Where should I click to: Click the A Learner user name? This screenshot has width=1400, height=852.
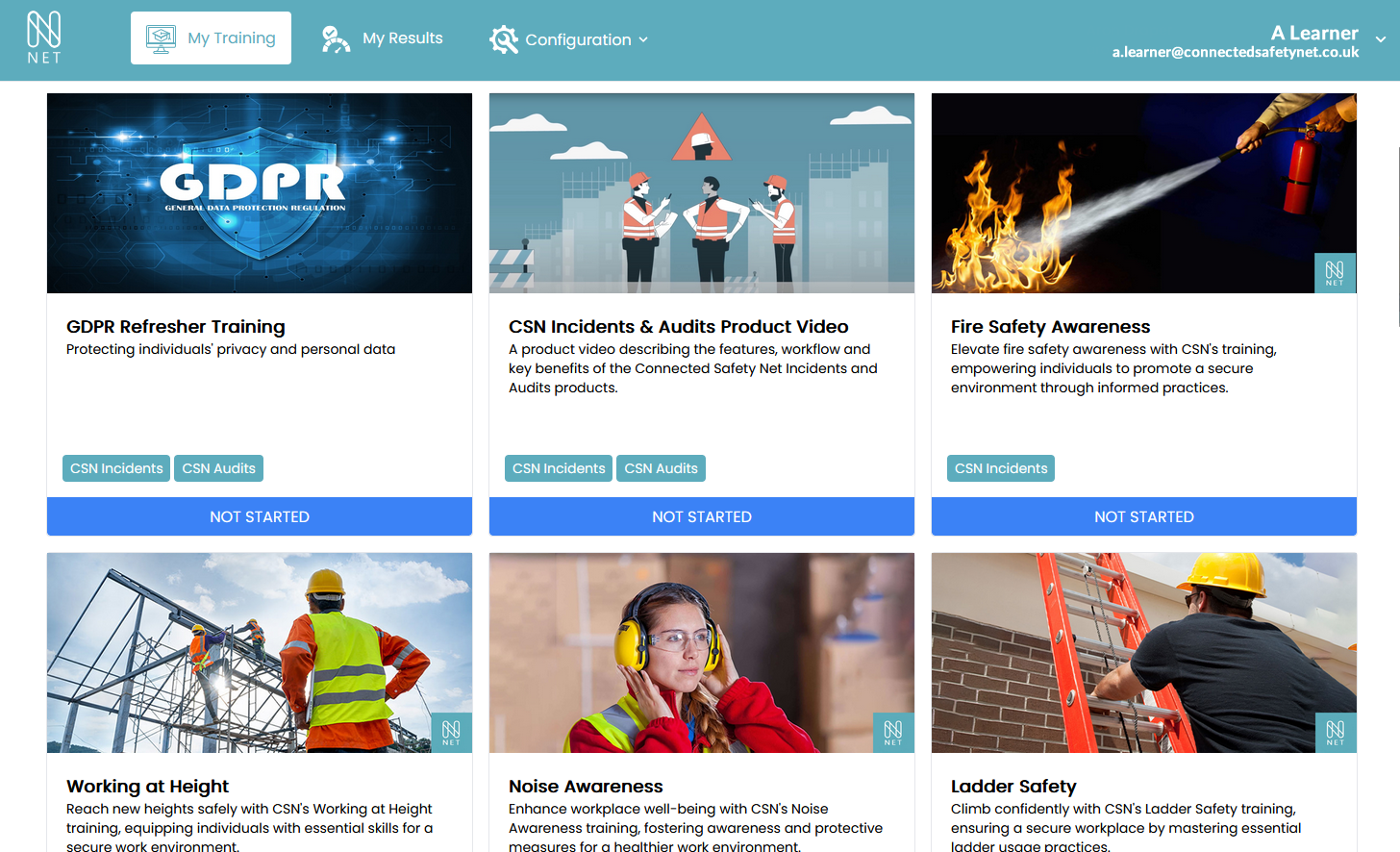pos(1313,33)
